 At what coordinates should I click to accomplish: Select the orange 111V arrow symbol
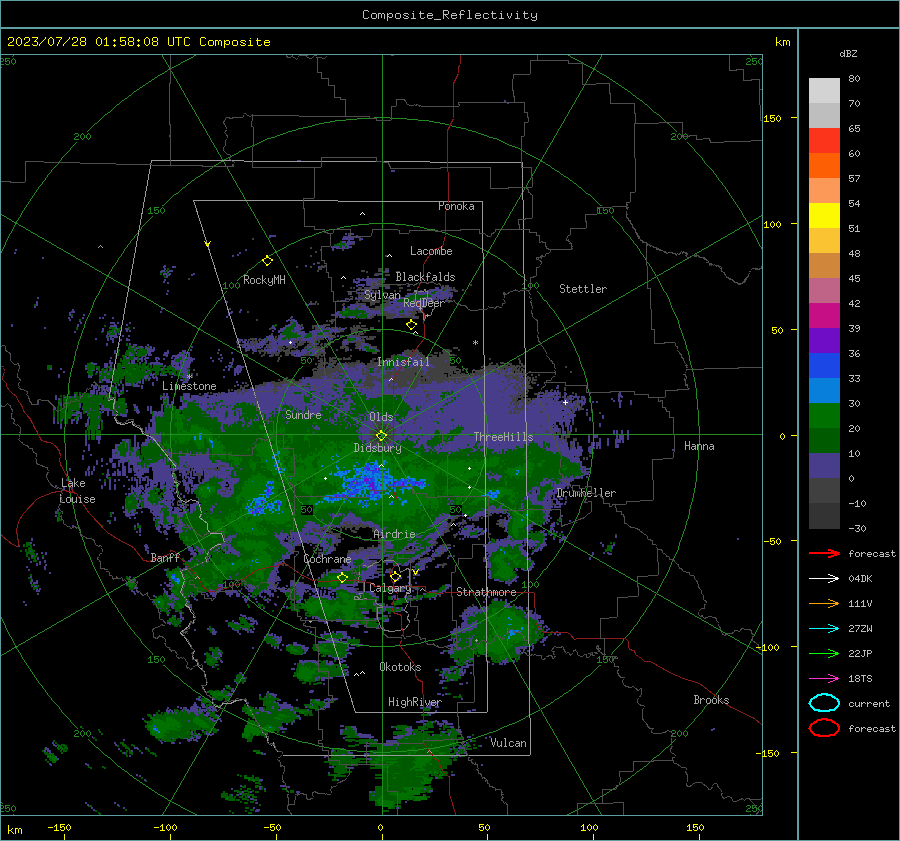824,603
